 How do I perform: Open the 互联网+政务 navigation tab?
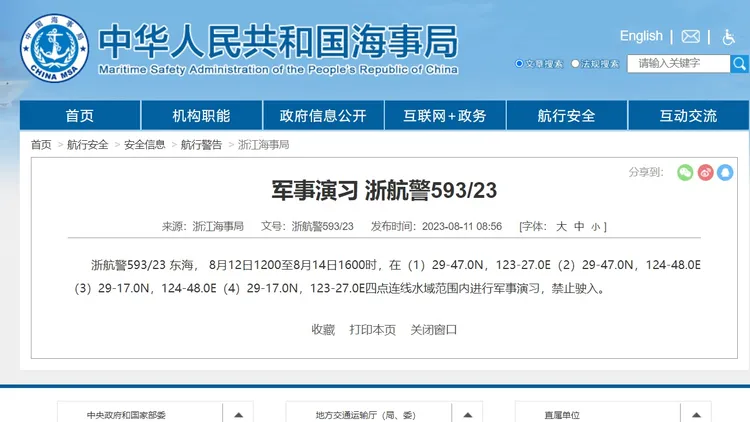(445, 115)
